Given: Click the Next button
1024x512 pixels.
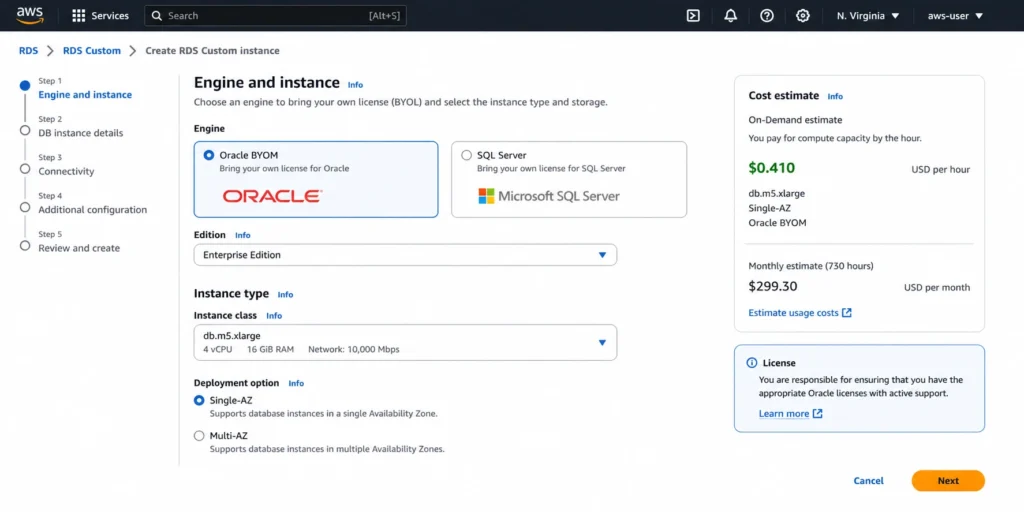Looking at the screenshot, I should coord(948,481).
